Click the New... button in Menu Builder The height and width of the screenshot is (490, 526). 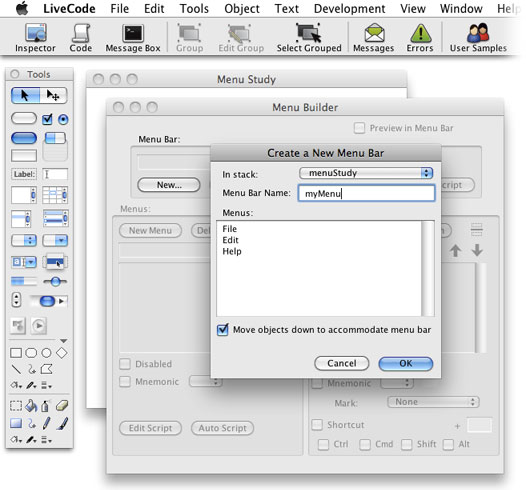click(x=169, y=185)
